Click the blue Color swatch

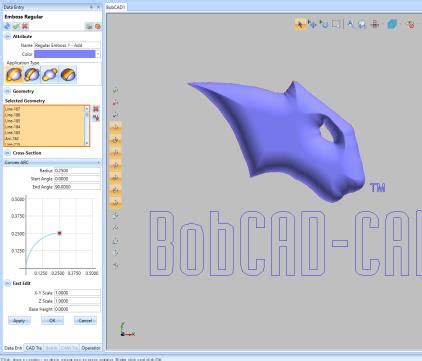pos(65,54)
